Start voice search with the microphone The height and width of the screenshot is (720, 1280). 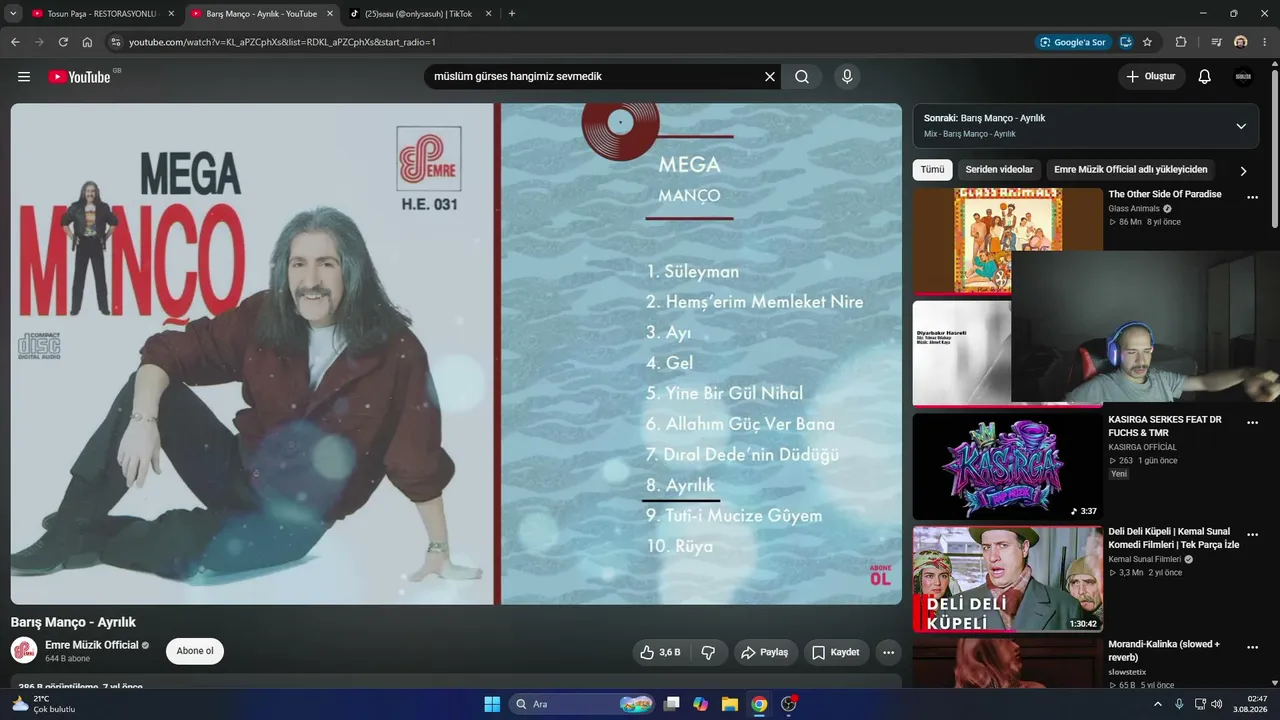847,76
